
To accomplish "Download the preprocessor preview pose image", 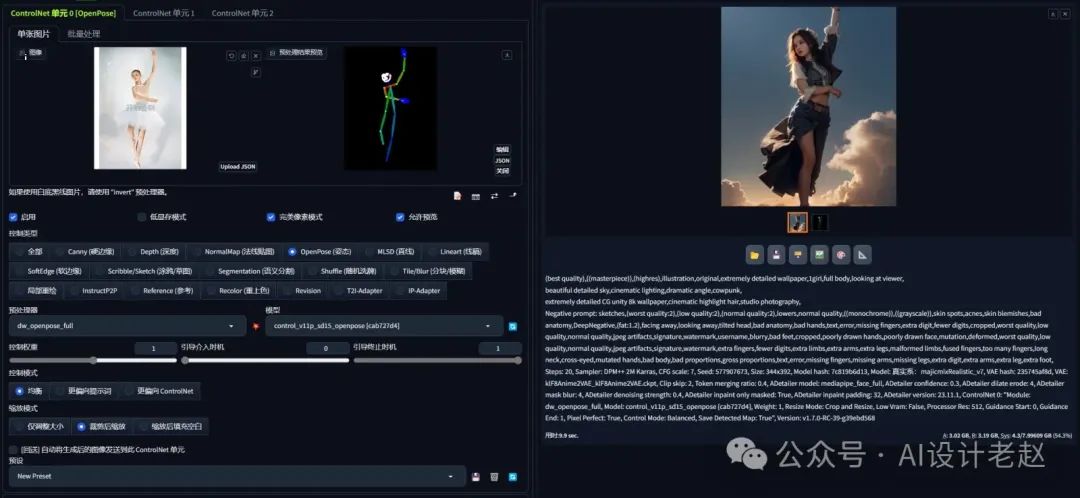I will click(507, 55).
